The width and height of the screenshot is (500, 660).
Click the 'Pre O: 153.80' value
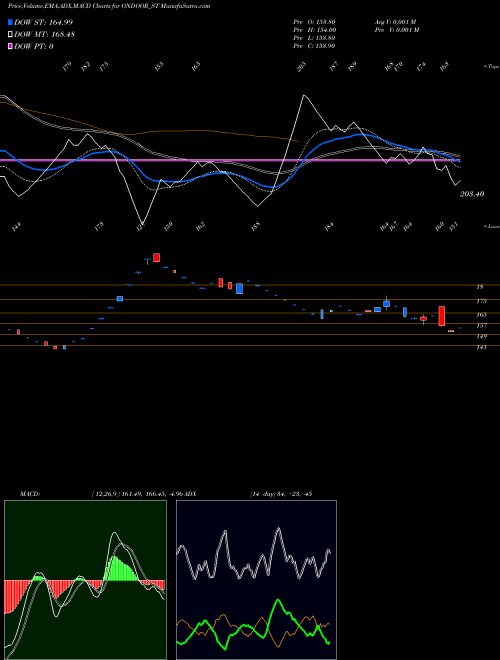coord(314,21)
